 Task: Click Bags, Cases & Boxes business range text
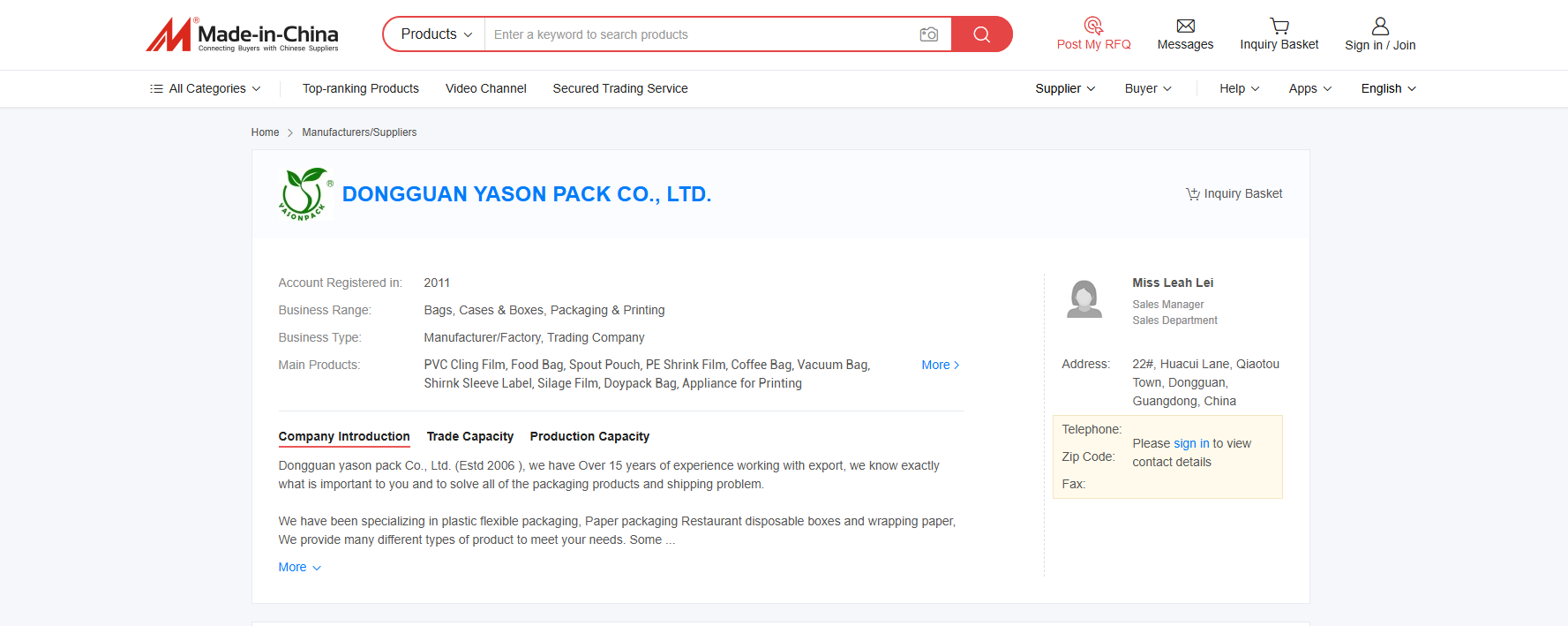tap(544, 310)
